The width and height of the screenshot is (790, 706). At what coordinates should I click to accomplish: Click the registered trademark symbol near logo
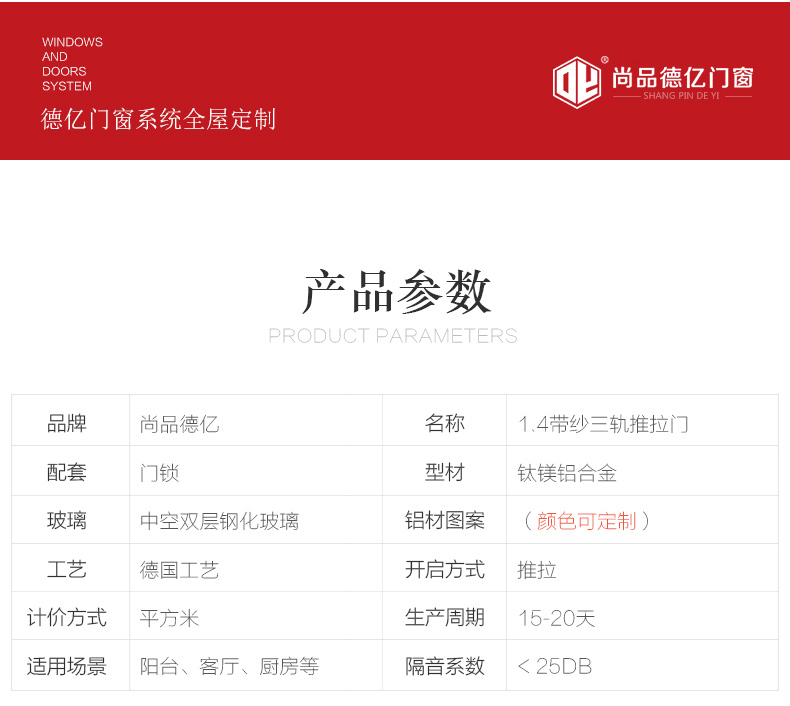605,60
